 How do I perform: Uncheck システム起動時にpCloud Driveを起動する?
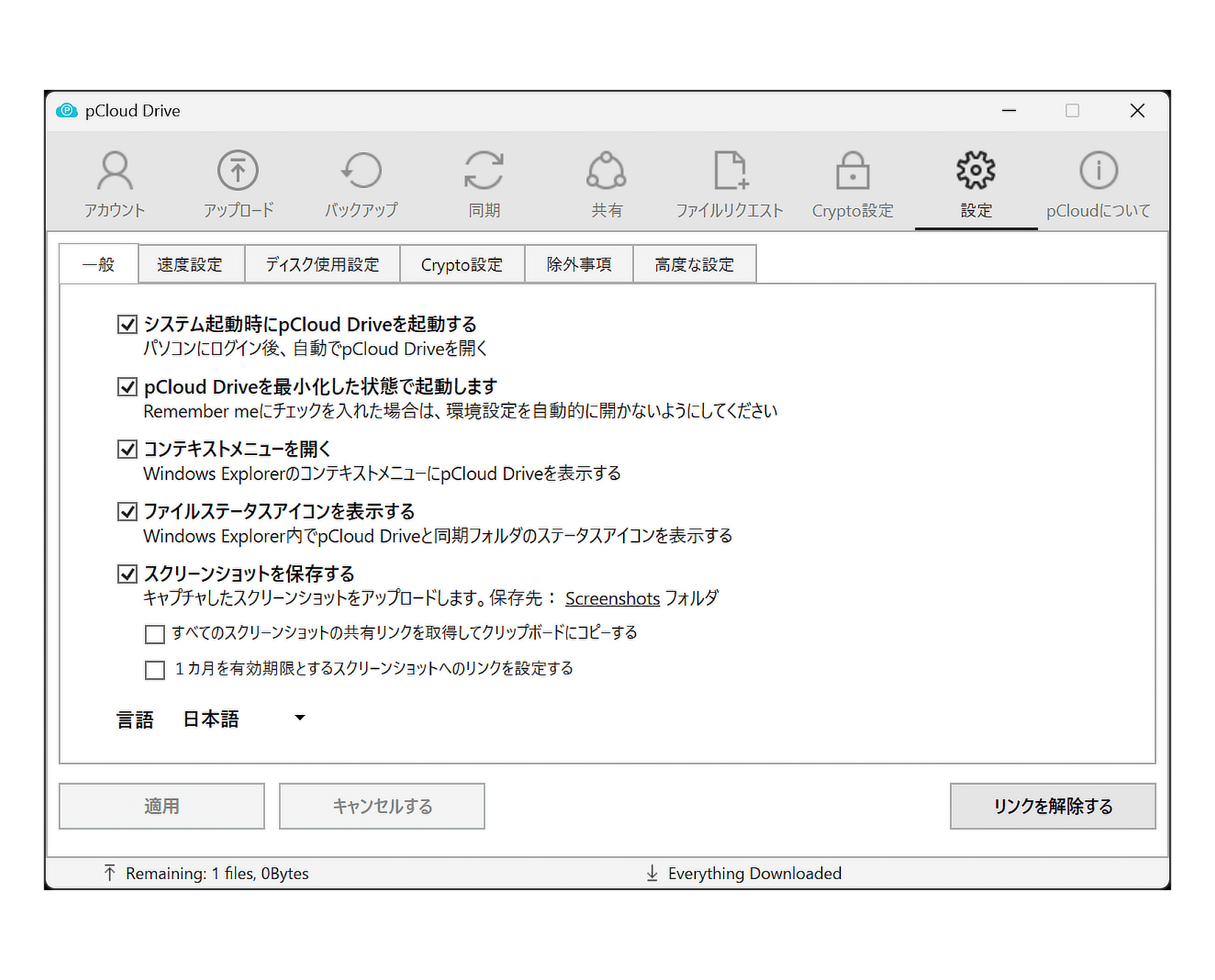click(x=127, y=325)
